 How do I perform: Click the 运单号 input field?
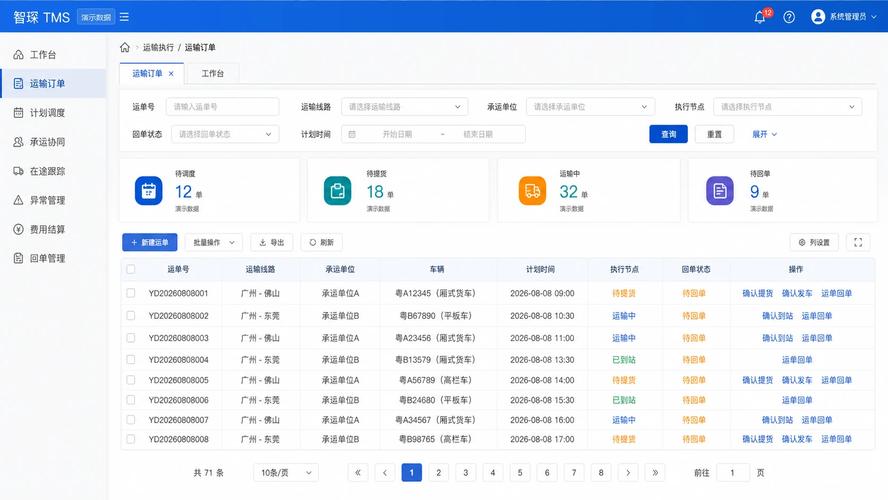click(x=222, y=106)
